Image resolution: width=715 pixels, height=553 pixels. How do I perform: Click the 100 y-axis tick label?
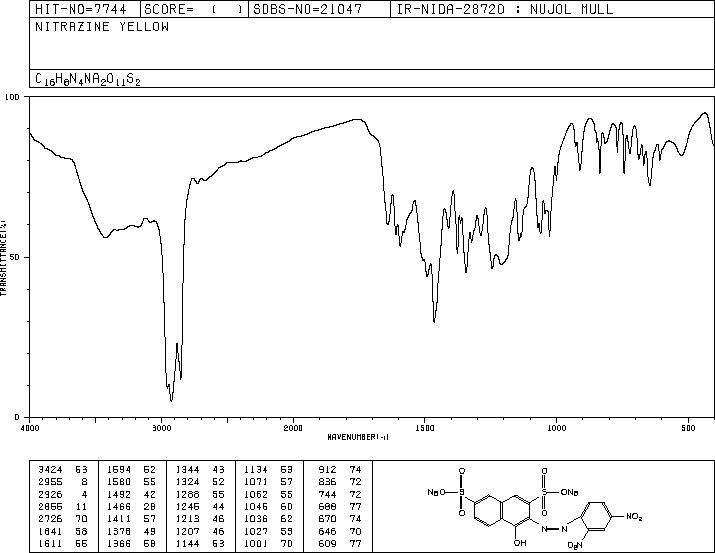[x=12, y=97]
